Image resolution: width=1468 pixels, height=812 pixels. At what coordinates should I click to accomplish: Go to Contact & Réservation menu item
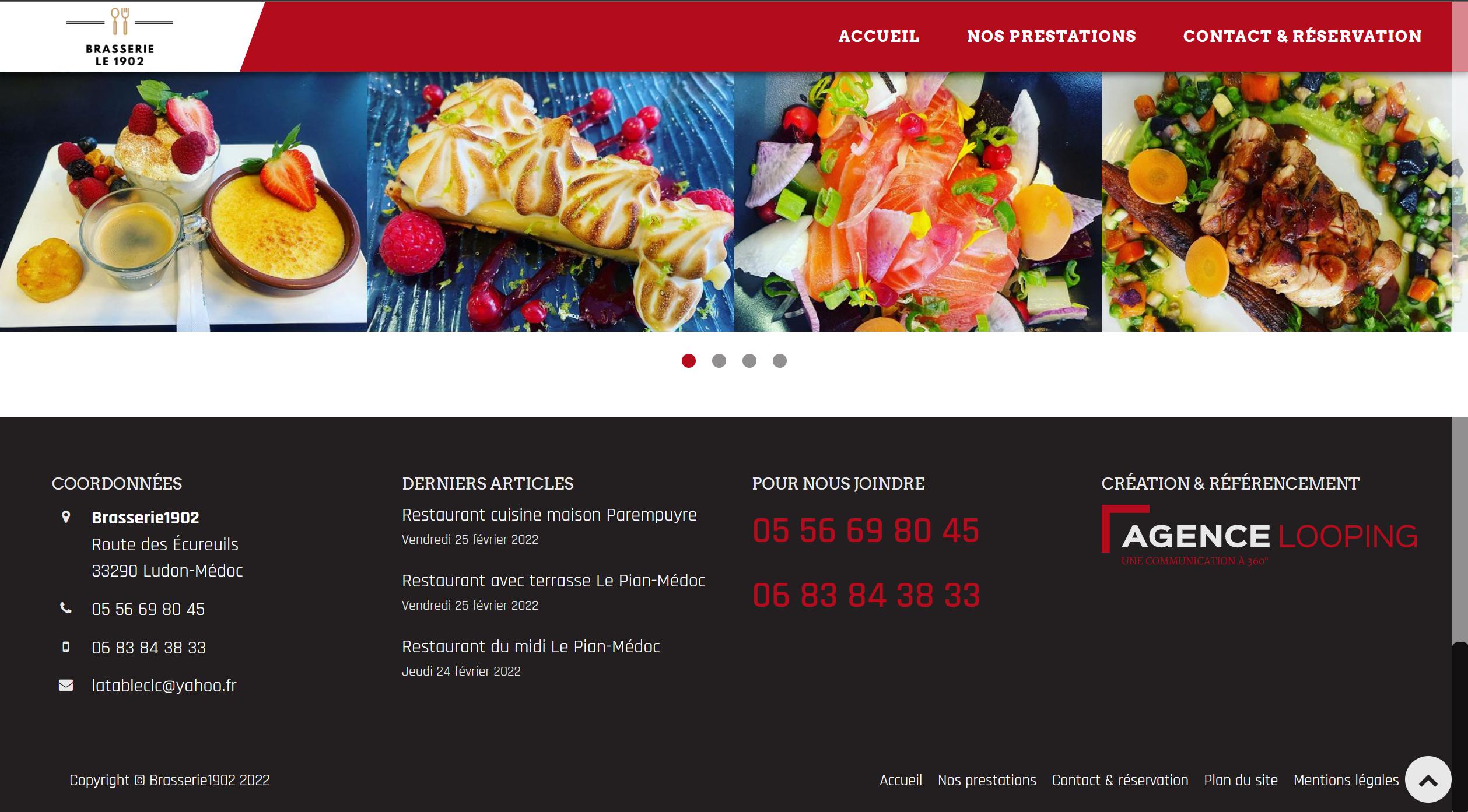click(1302, 36)
